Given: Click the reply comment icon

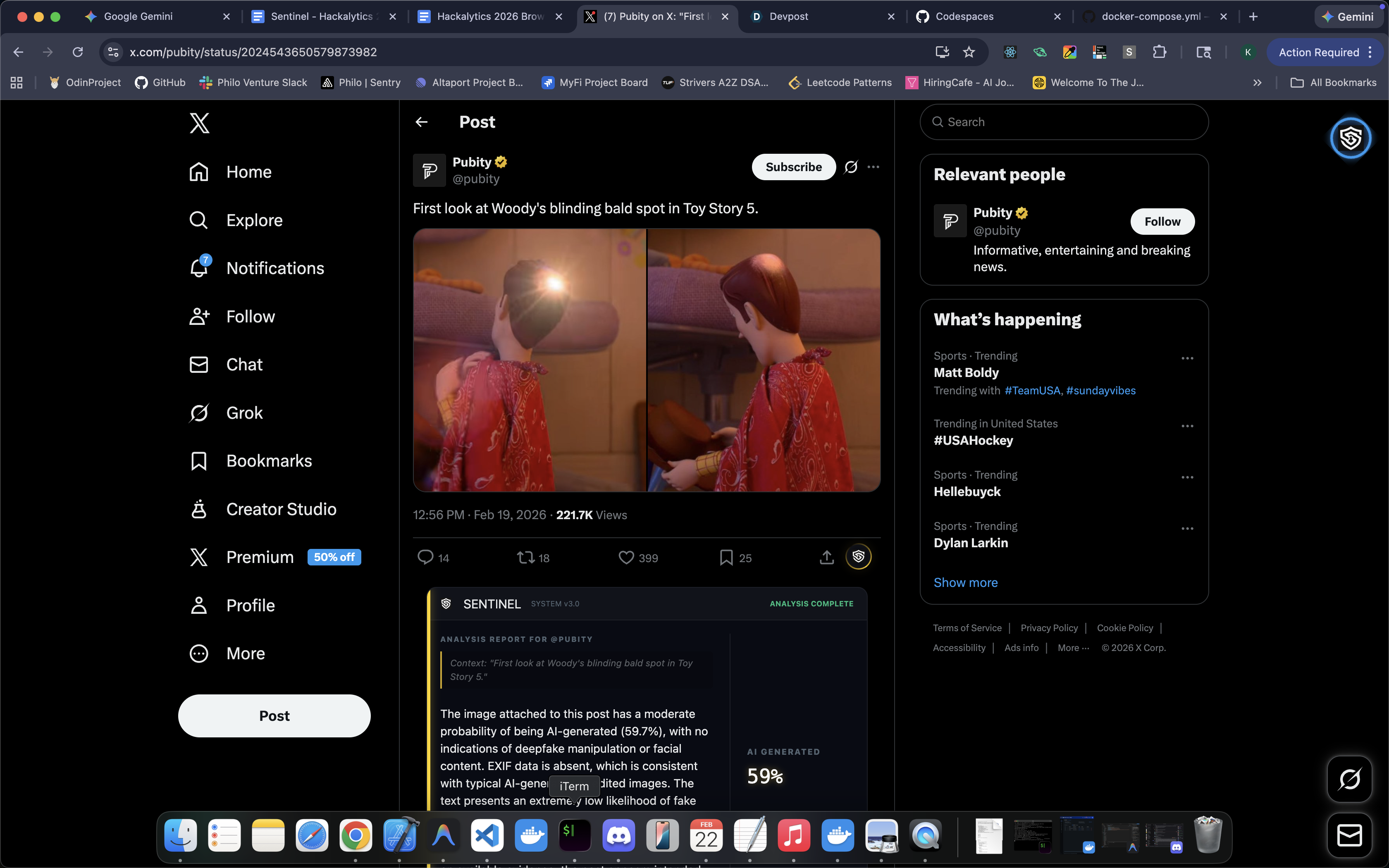Looking at the screenshot, I should 425,558.
